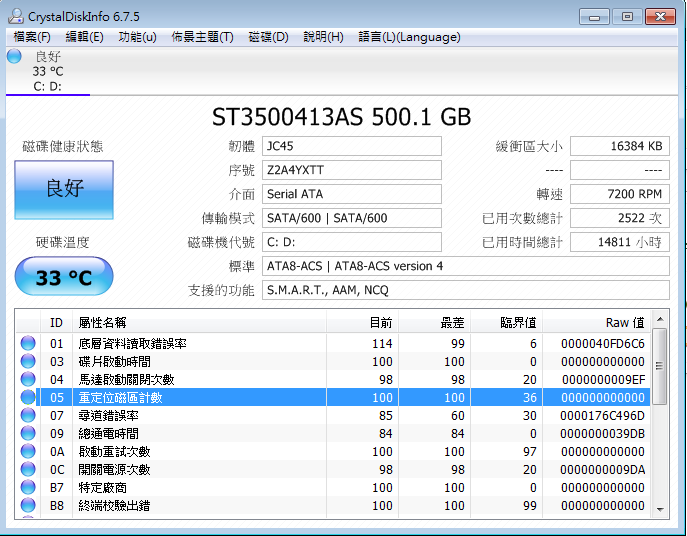
Task: Click the 介面 field showing Serial ATA
Action: pyautogui.click(x=352, y=194)
